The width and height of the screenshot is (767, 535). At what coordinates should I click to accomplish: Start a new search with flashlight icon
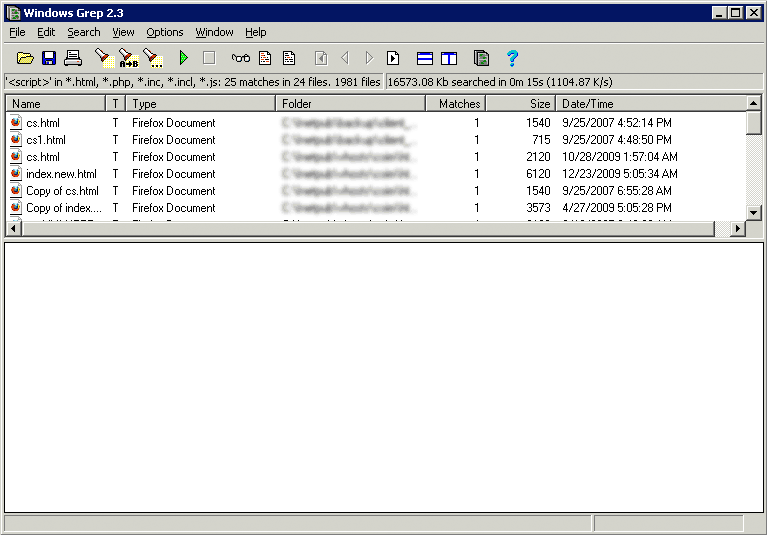tap(104, 58)
